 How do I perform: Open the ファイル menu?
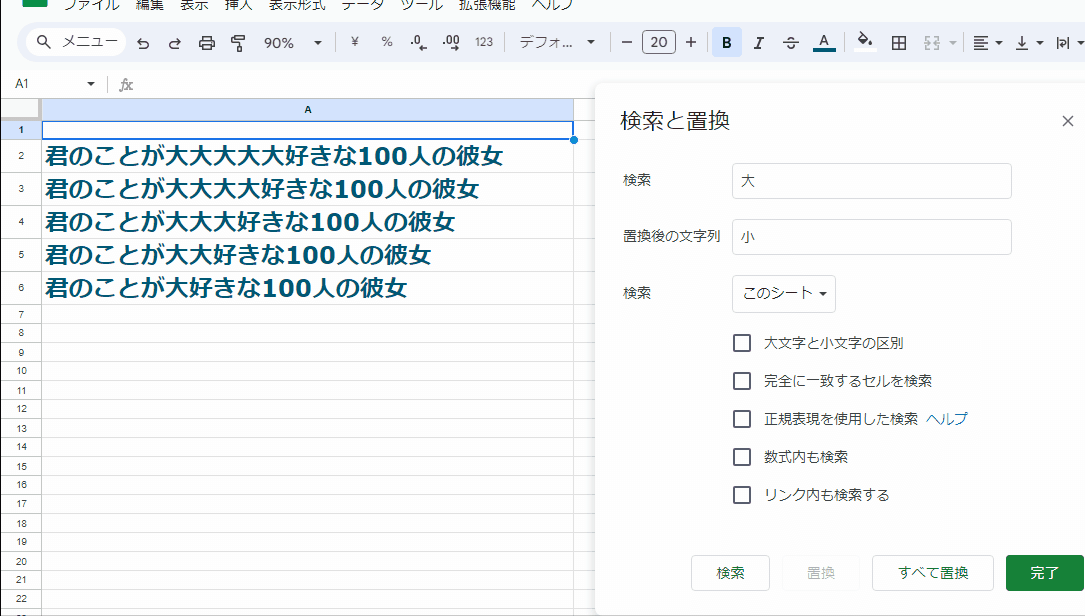[x=91, y=6]
